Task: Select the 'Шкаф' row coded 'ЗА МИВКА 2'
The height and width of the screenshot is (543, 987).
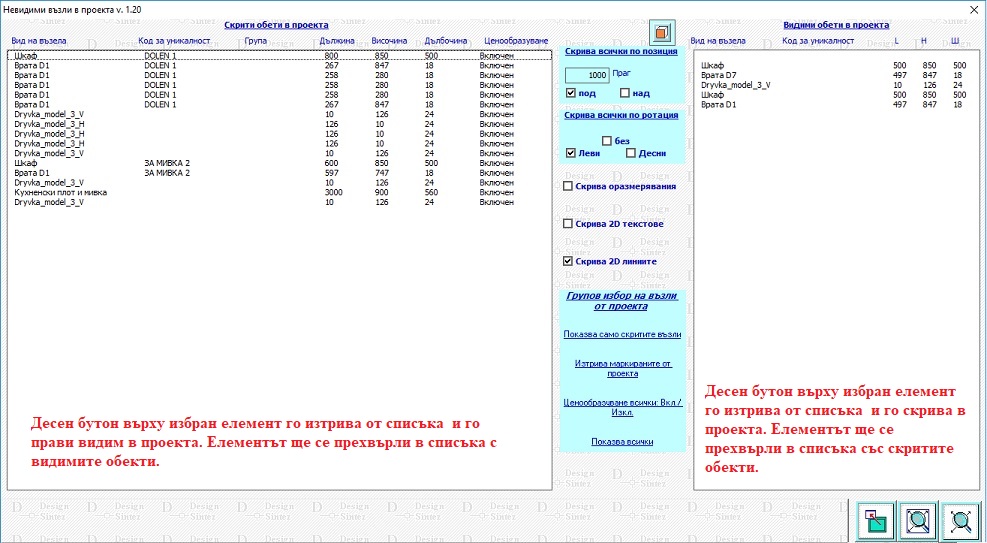Action: pyautogui.click(x=279, y=163)
